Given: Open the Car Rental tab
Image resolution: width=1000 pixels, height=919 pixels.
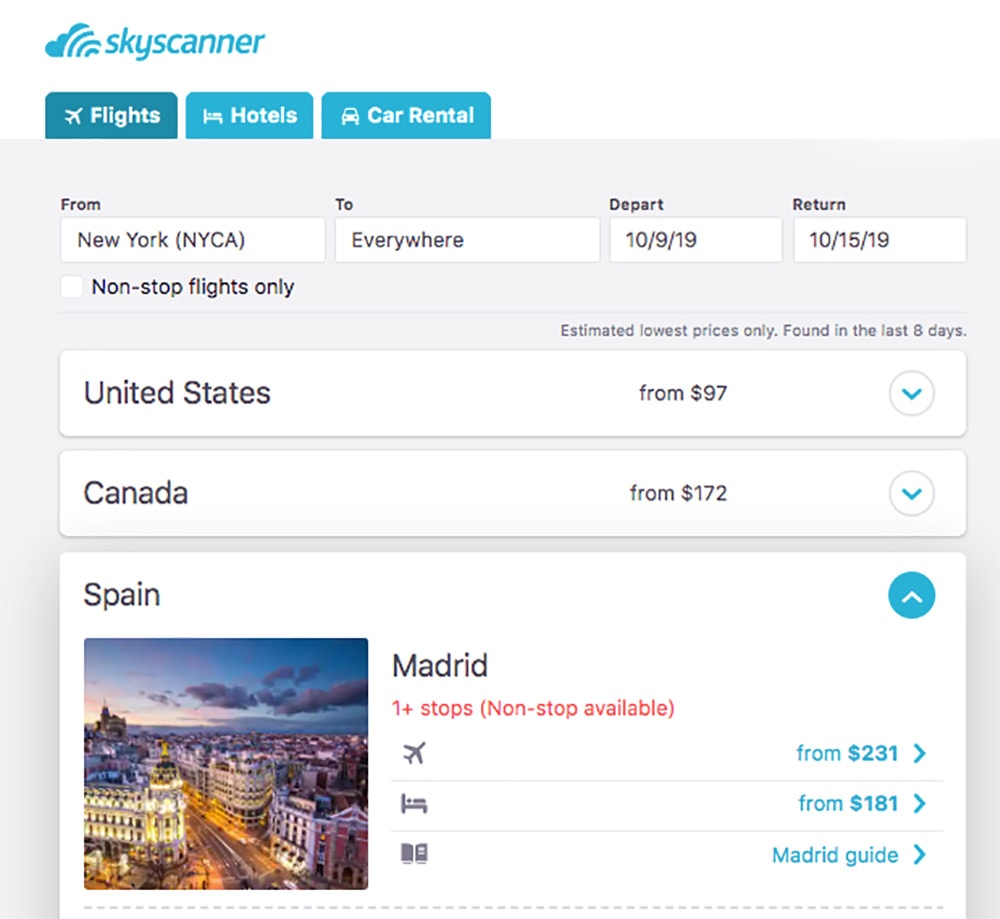Looking at the screenshot, I should pyautogui.click(x=406, y=116).
